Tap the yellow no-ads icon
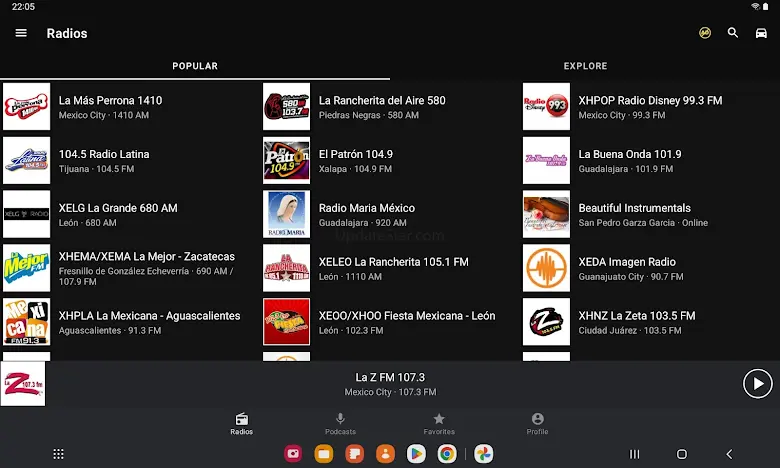780x468 pixels. click(x=705, y=33)
